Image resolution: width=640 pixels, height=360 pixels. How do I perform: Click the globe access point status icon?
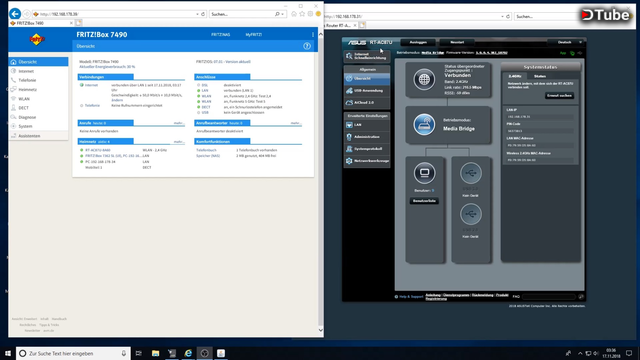coord(424,79)
